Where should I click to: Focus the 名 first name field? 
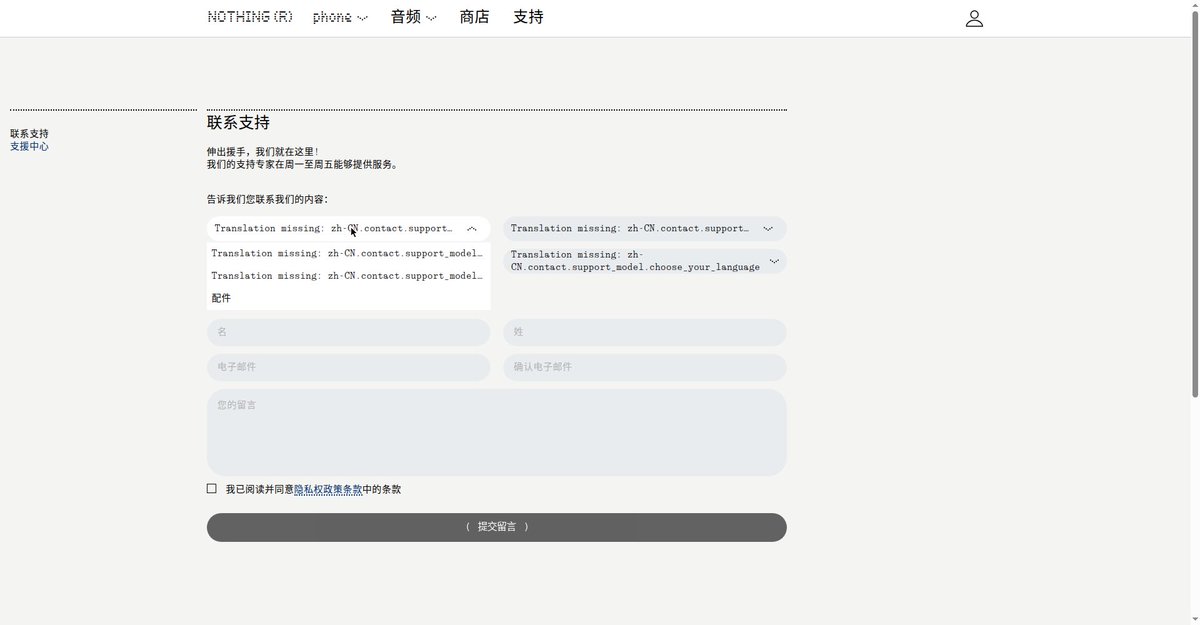pos(348,332)
